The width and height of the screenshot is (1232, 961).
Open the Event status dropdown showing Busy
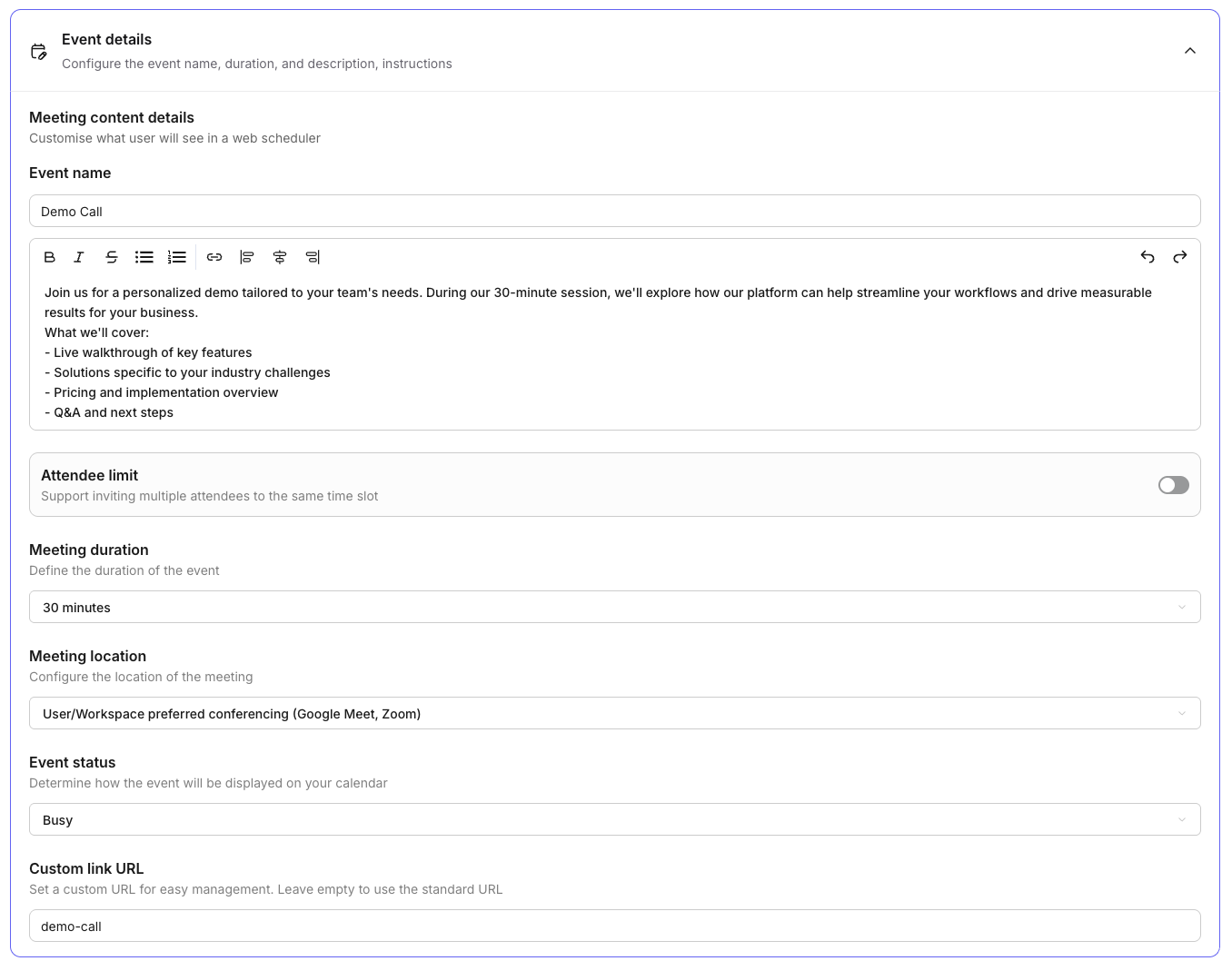point(614,819)
